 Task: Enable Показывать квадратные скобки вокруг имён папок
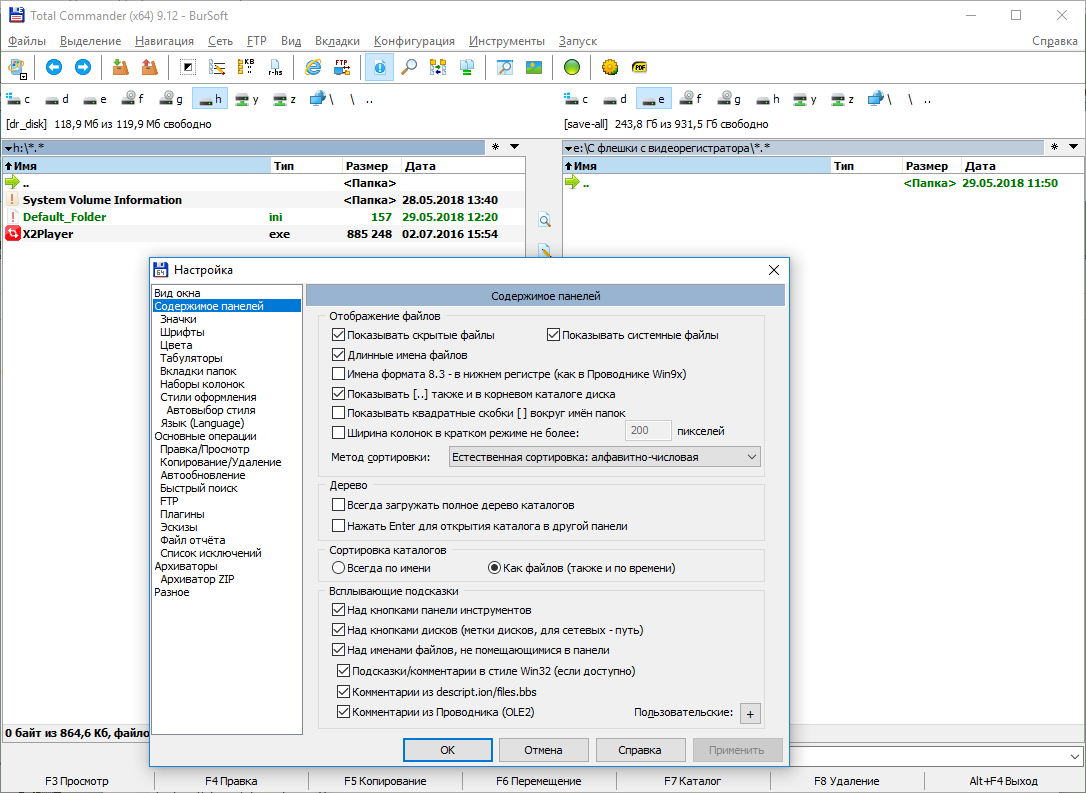point(338,413)
